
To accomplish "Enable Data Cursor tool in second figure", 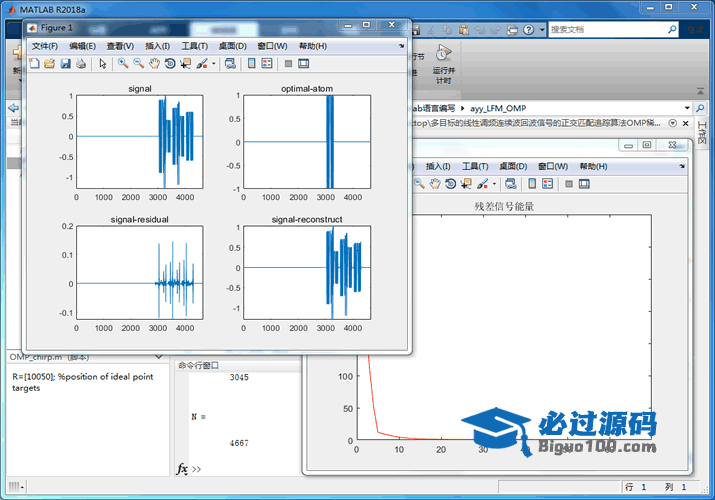I will pos(466,184).
